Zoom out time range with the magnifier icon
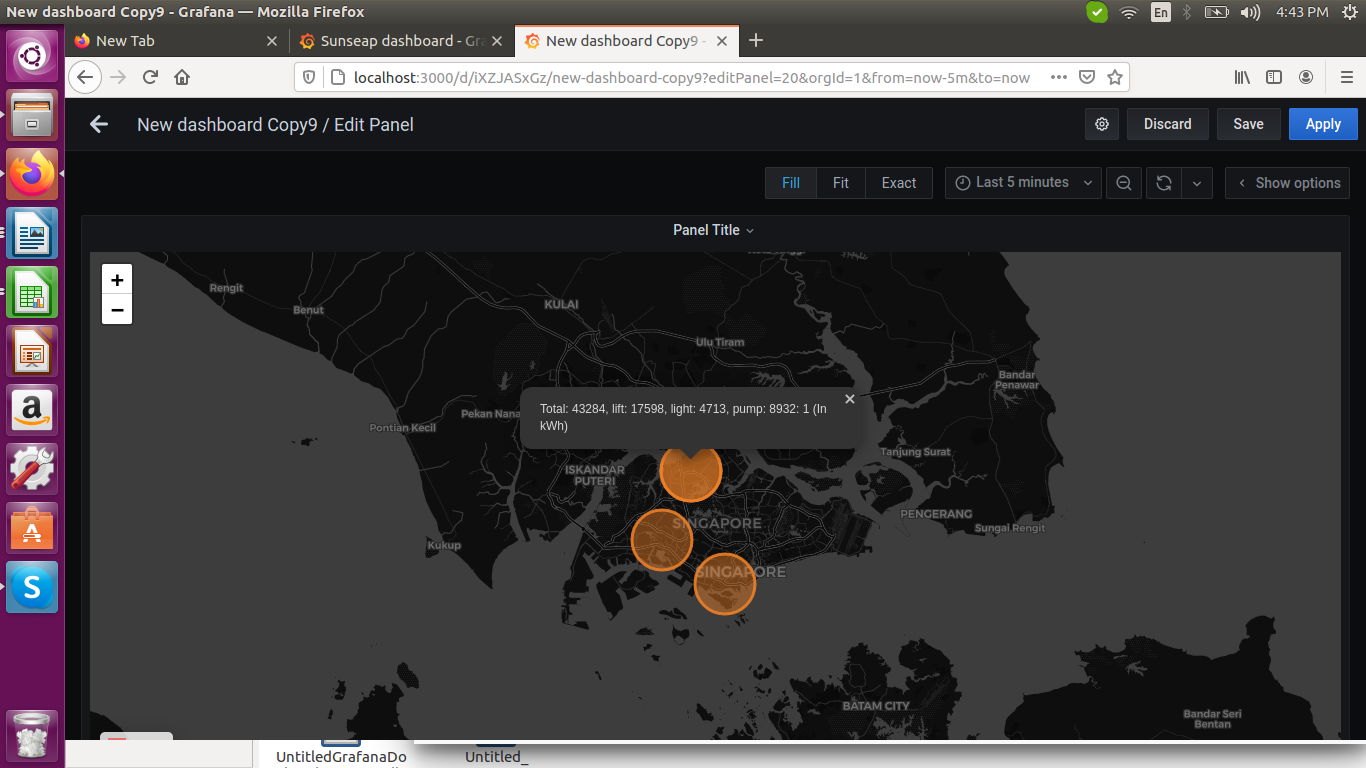Viewport: 1366px width, 768px height. click(1123, 182)
